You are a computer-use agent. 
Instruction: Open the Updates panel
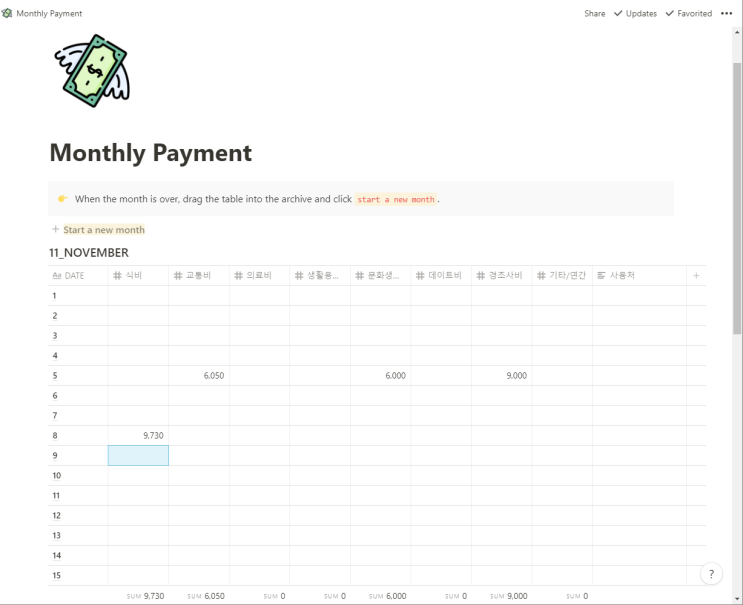pos(635,13)
